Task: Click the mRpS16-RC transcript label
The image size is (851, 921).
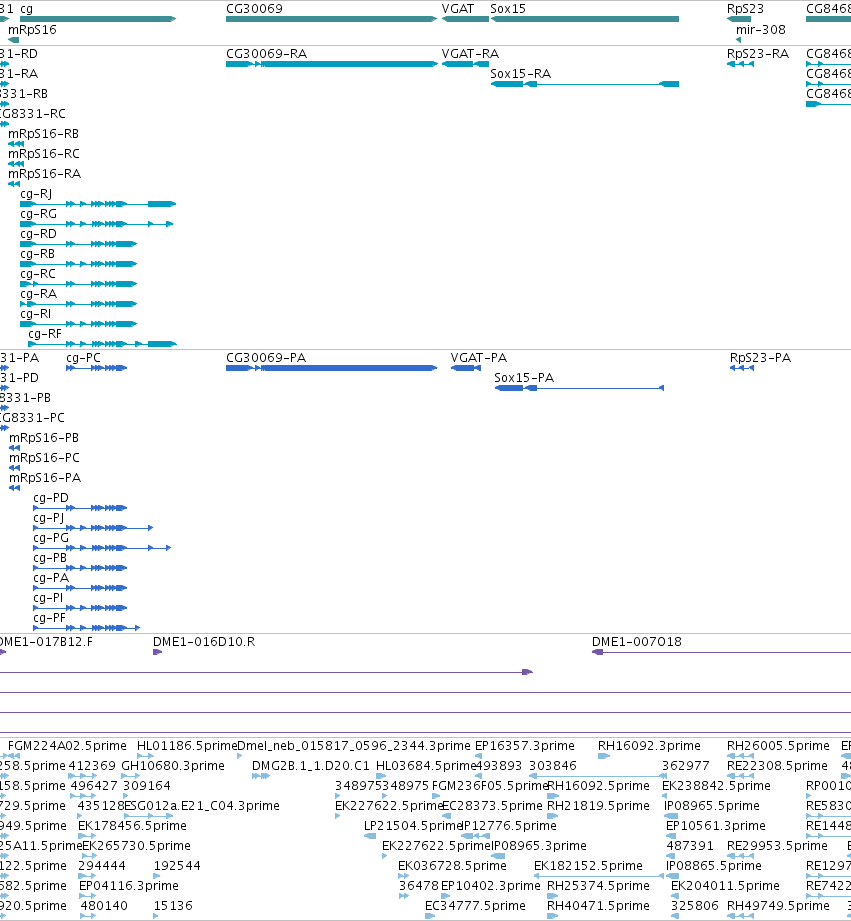Action: 44,154
